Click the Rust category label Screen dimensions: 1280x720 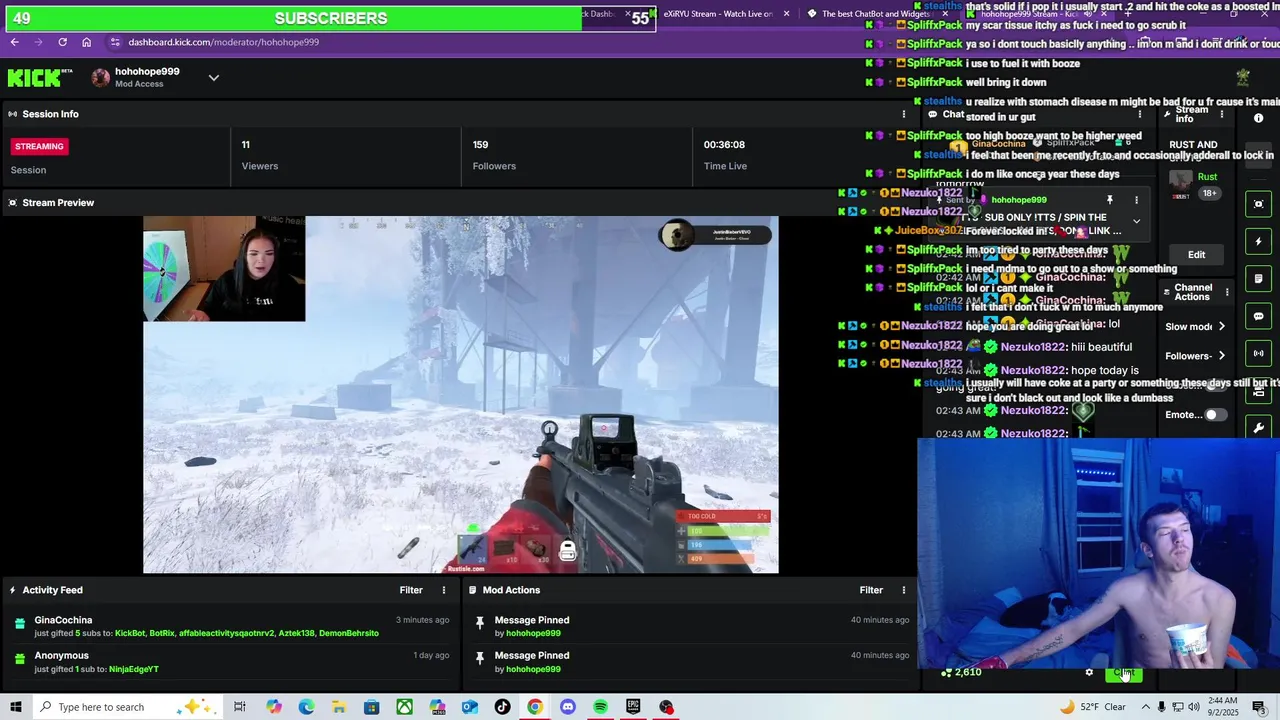[x=1207, y=177]
